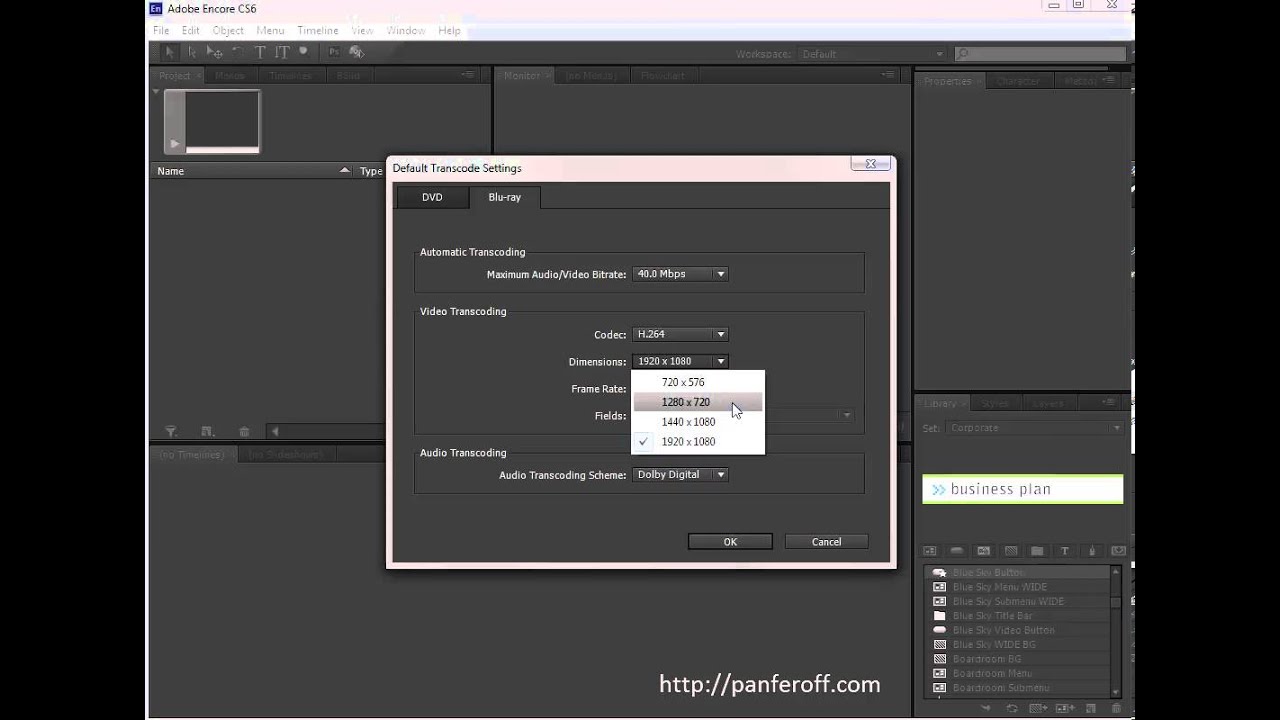The height and width of the screenshot is (720, 1280).
Task: Open Audio Transcoding Scheme dropdown
Action: point(680,474)
